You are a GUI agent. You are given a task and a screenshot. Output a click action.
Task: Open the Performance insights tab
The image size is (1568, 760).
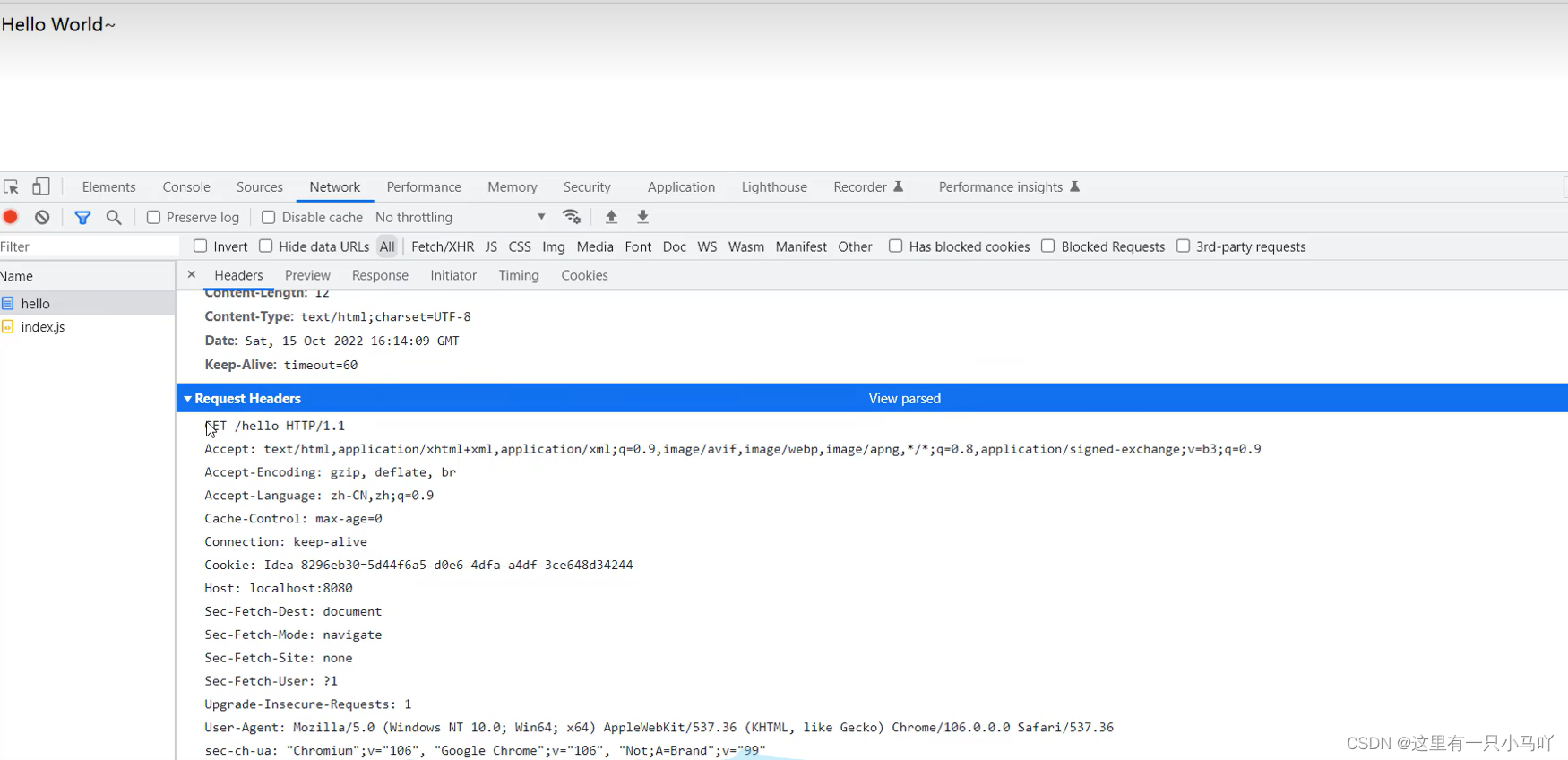(x=1009, y=186)
